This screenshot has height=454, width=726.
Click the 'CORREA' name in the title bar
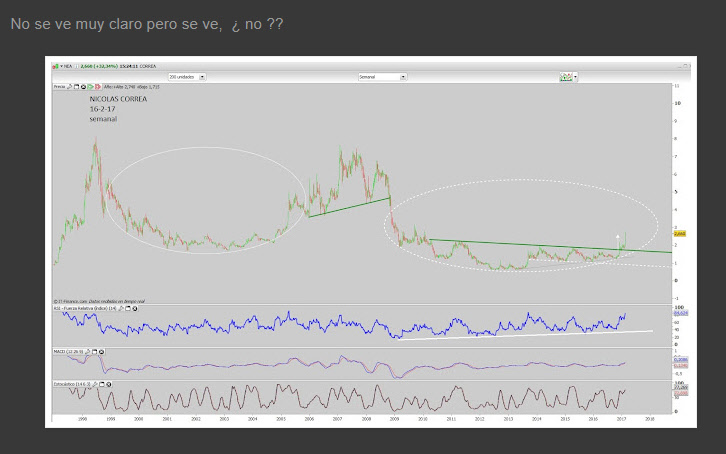point(148,66)
